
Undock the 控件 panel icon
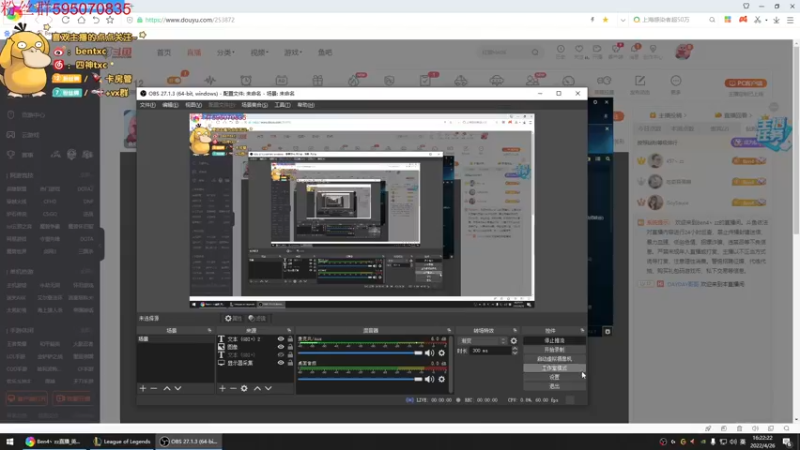[582, 331]
